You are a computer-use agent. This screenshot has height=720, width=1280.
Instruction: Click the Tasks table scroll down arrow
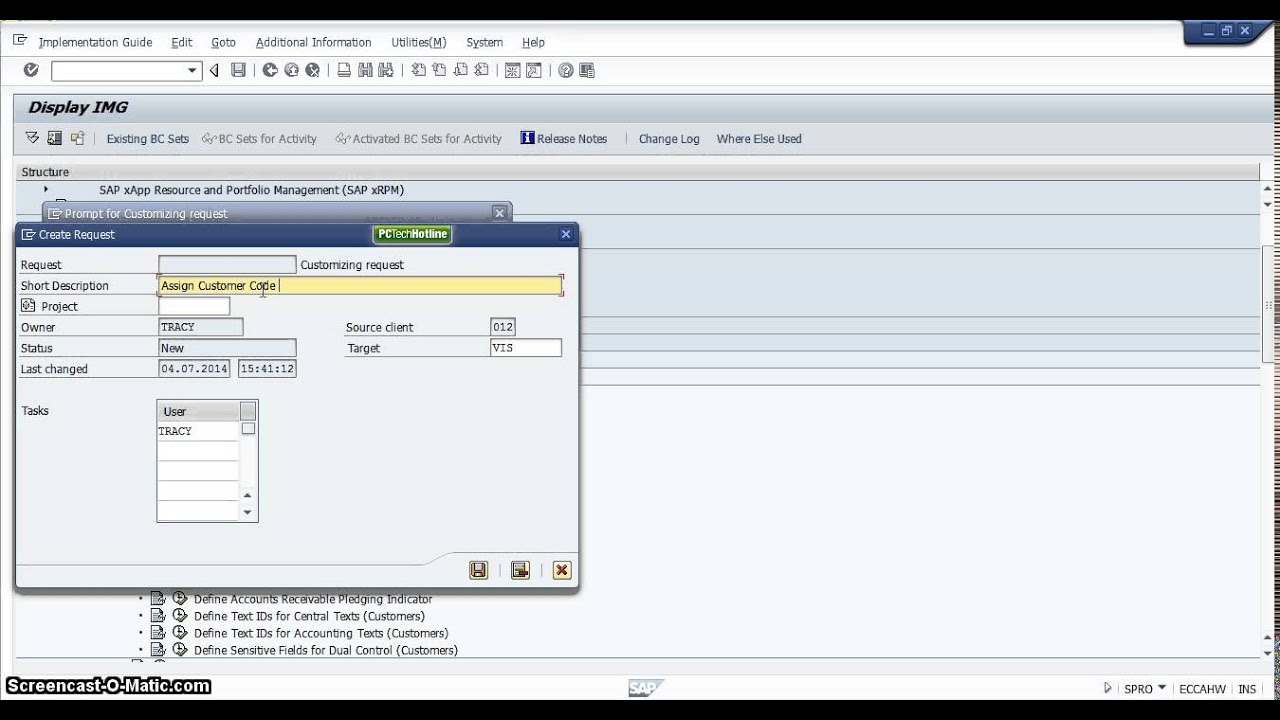[x=248, y=512]
